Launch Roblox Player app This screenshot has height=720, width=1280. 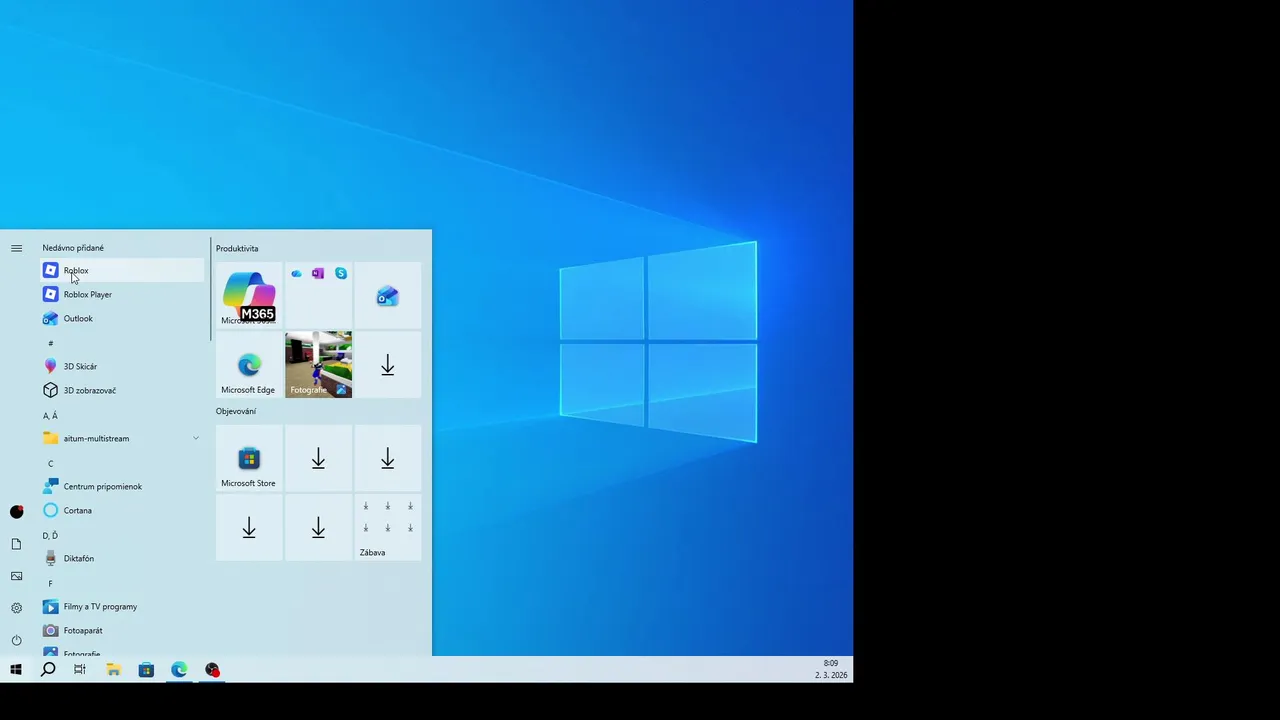pyautogui.click(x=122, y=294)
